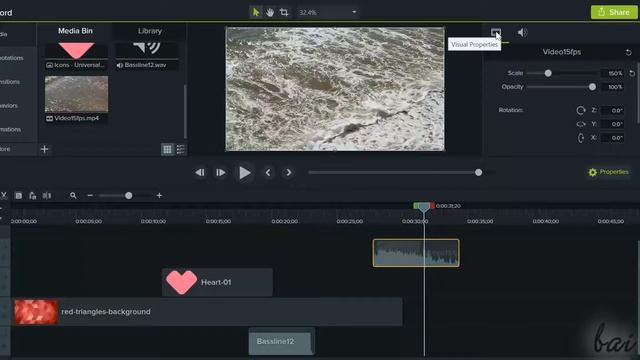Jump to next clip with right chevron
The image size is (640, 360).
click(289, 173)
